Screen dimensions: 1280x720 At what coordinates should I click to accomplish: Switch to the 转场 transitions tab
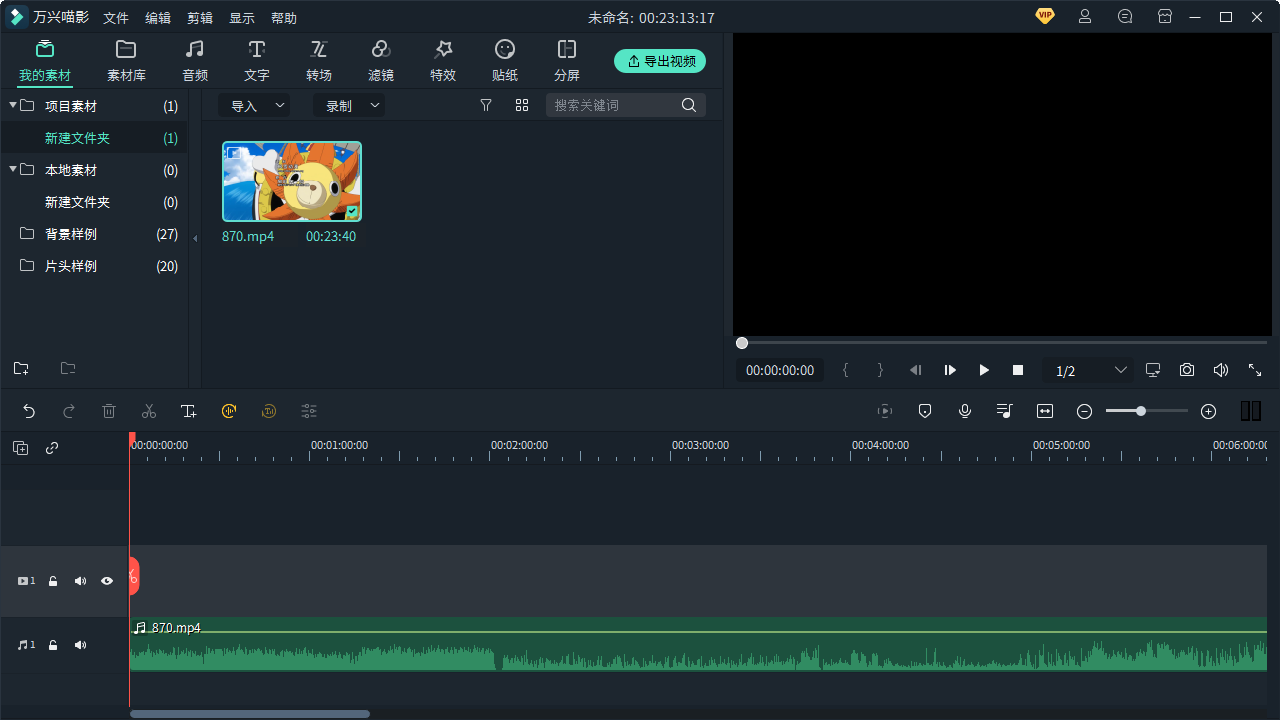[319, 60]
